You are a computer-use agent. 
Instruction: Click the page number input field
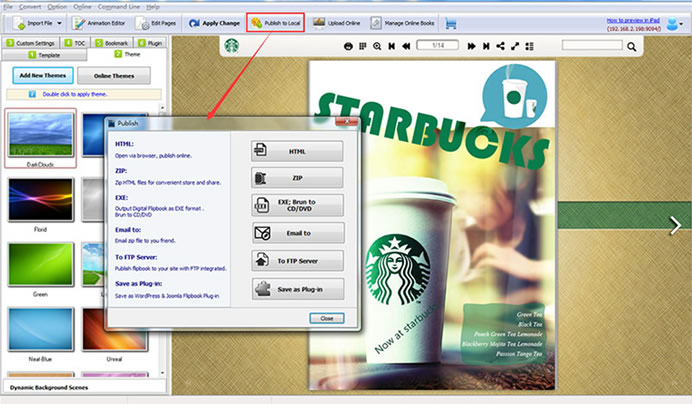click(x=438, y=45)
